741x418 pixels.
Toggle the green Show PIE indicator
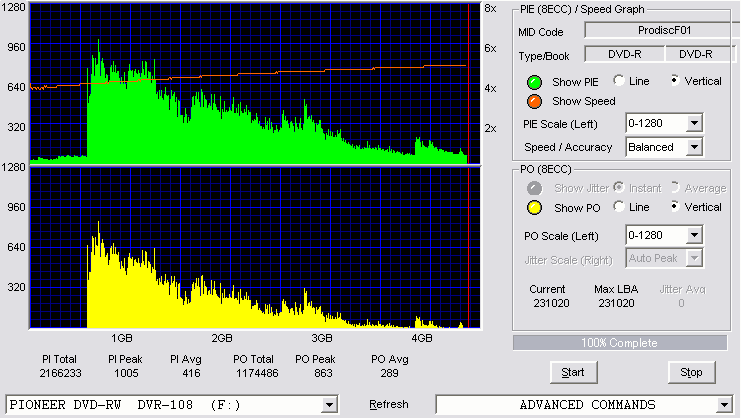(x=534, y=82)
